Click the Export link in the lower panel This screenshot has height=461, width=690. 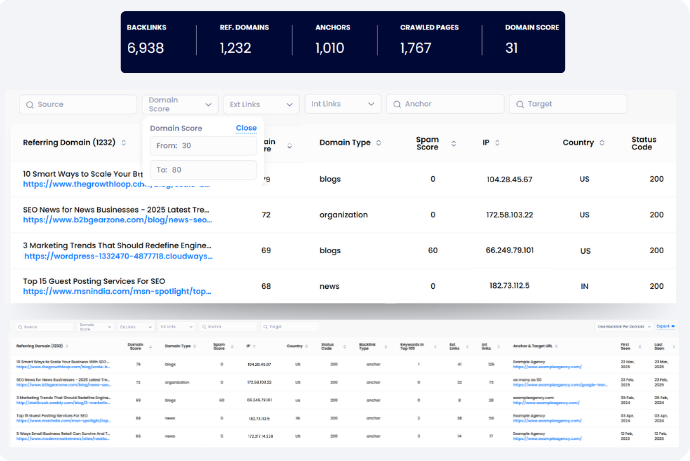665,326
